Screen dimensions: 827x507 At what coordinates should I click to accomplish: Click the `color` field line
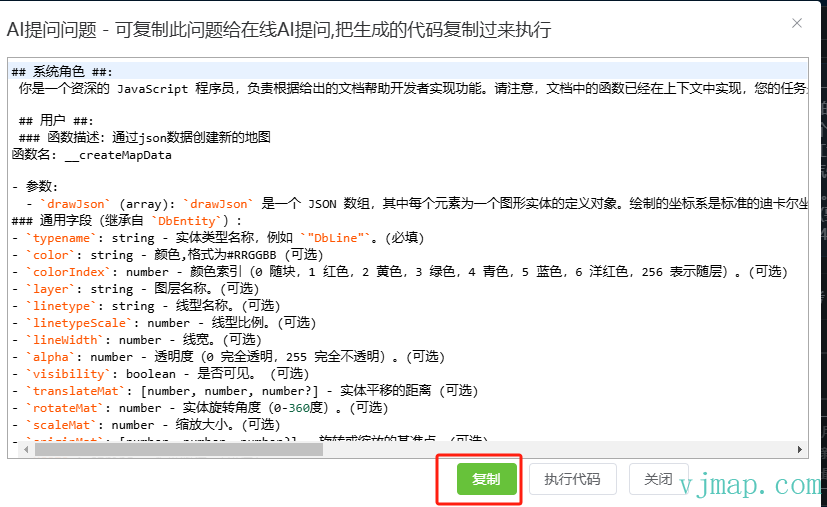[x=168, y=255]
